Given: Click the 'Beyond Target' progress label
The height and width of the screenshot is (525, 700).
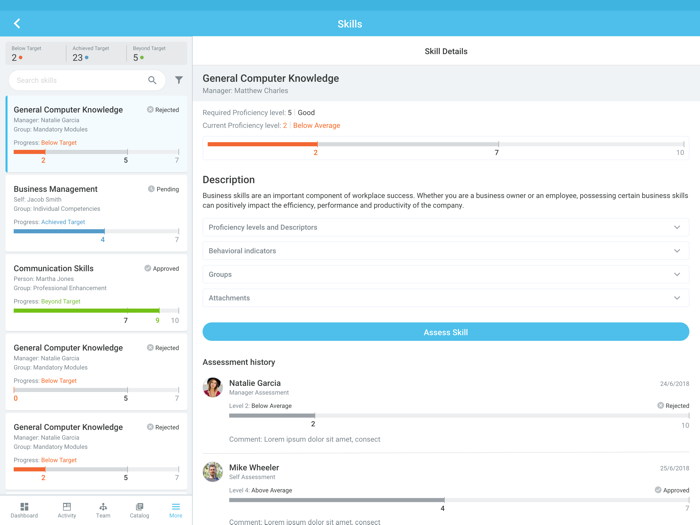Looking at the screenshot, I should pyautogui.click(x=61, y=301).
